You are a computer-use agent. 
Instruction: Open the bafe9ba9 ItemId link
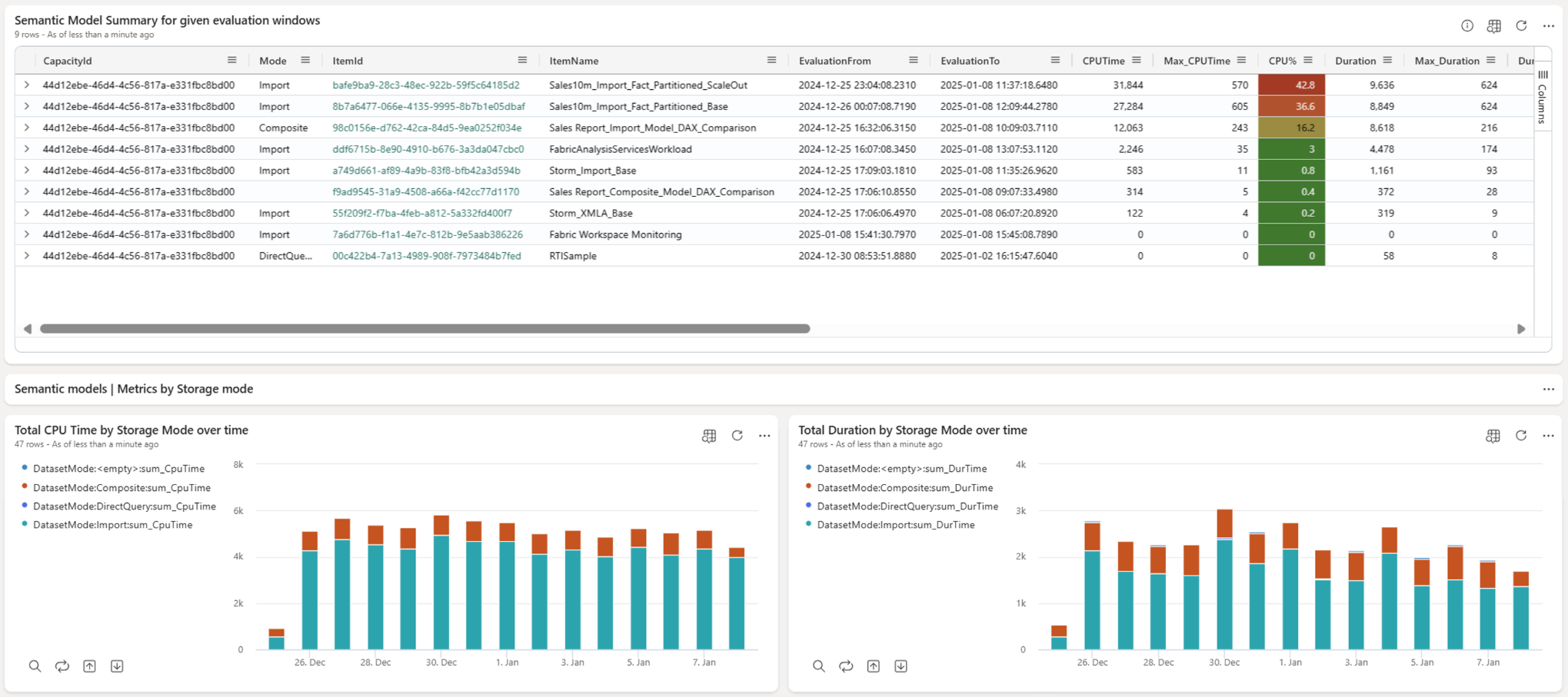[x=425, y=85]
